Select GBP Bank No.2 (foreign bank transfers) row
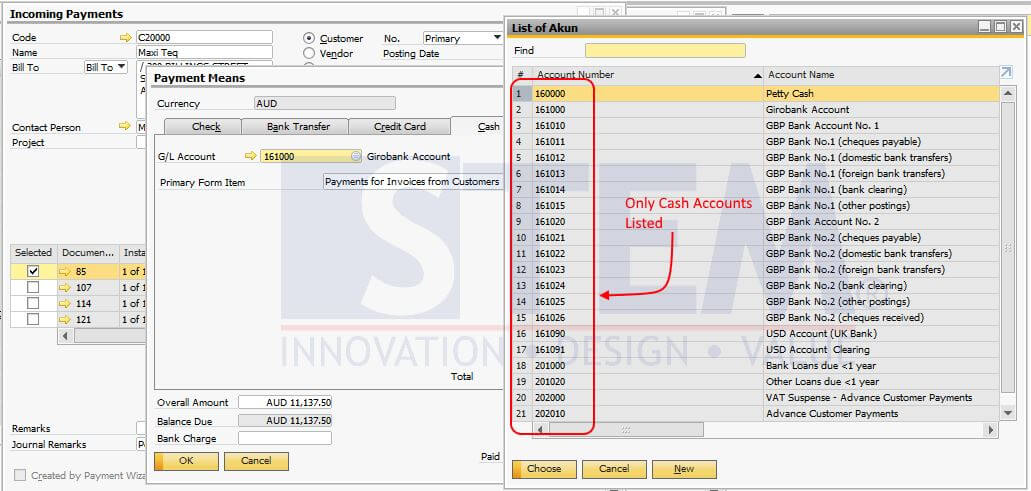The image size is (1031, 491). point(756,269)
